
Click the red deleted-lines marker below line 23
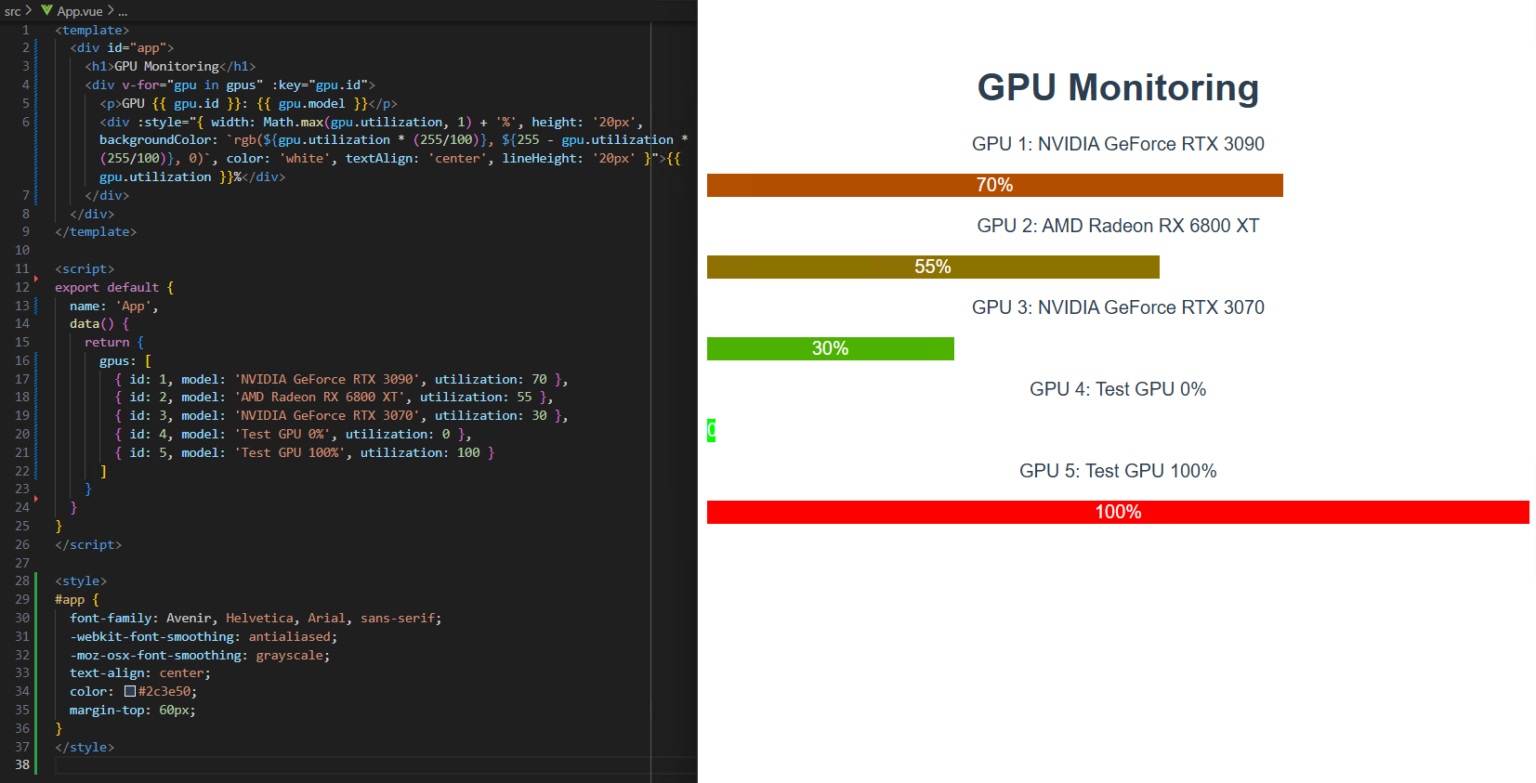pos(36,497)
